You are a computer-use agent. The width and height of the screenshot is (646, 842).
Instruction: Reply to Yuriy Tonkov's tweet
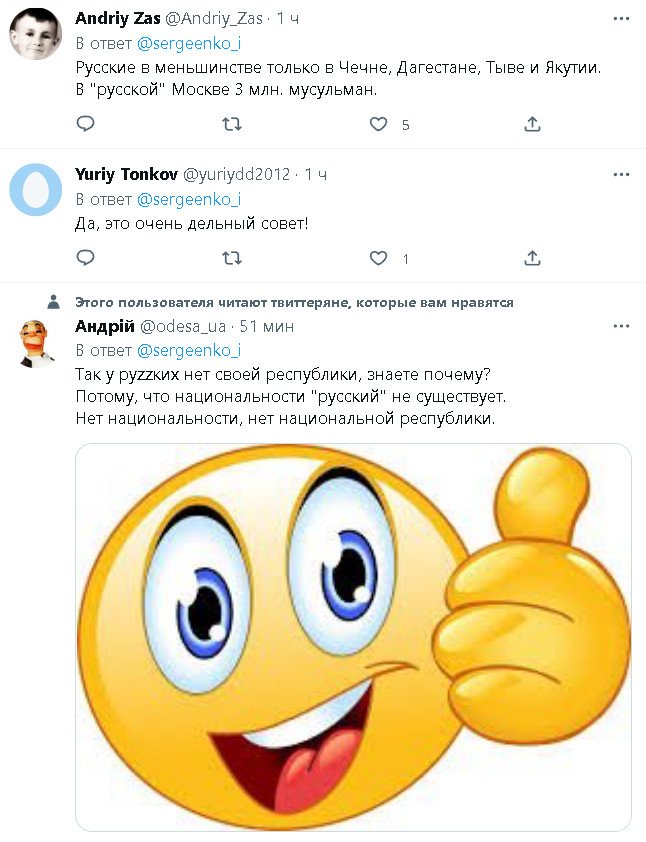pyautogui.click(x=86, y=258)
